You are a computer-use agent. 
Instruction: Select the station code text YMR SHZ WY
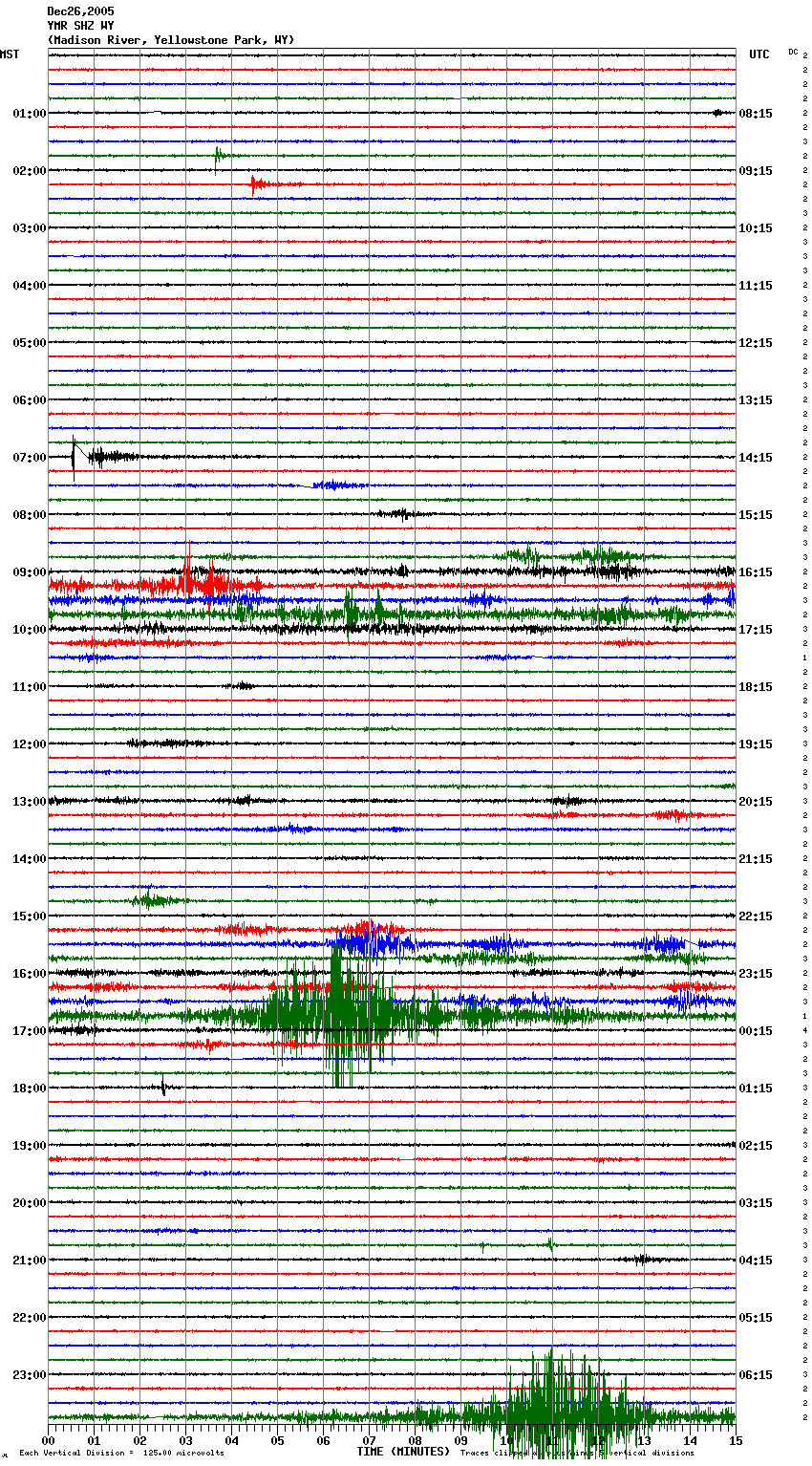click(x=80, y=26)
